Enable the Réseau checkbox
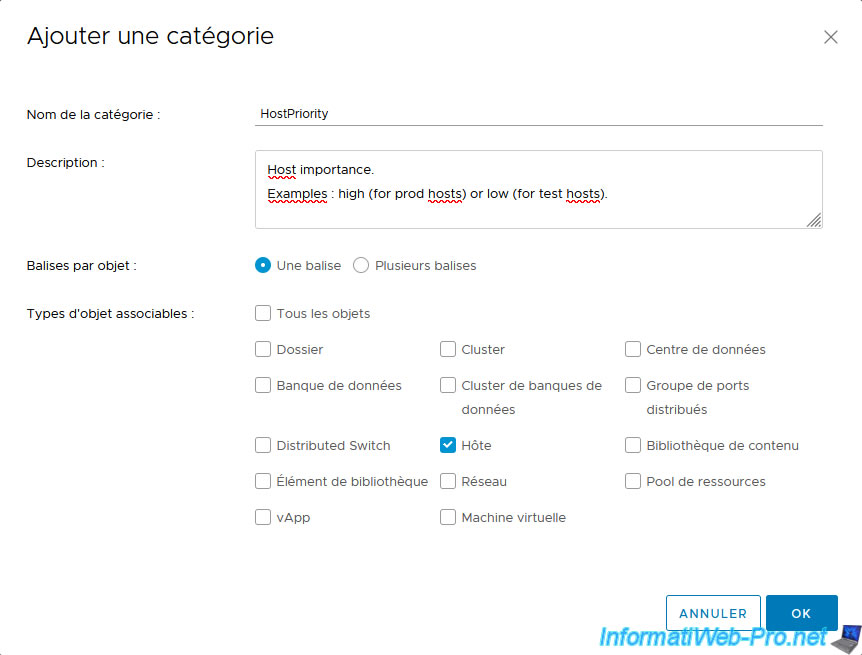 click(448, 482)
